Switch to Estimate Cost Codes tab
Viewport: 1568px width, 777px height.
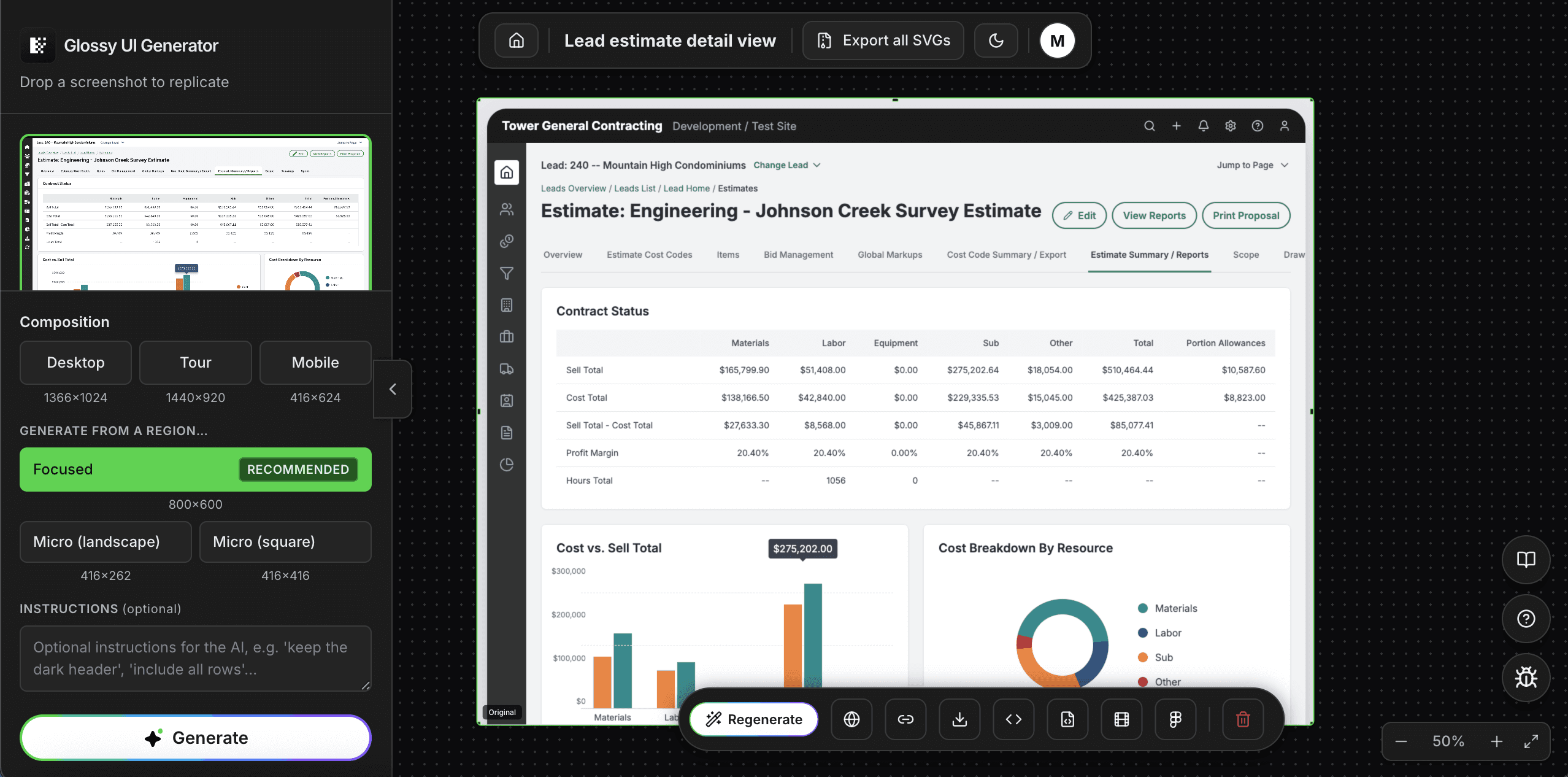pyautogui.click(x=649, y=255)
